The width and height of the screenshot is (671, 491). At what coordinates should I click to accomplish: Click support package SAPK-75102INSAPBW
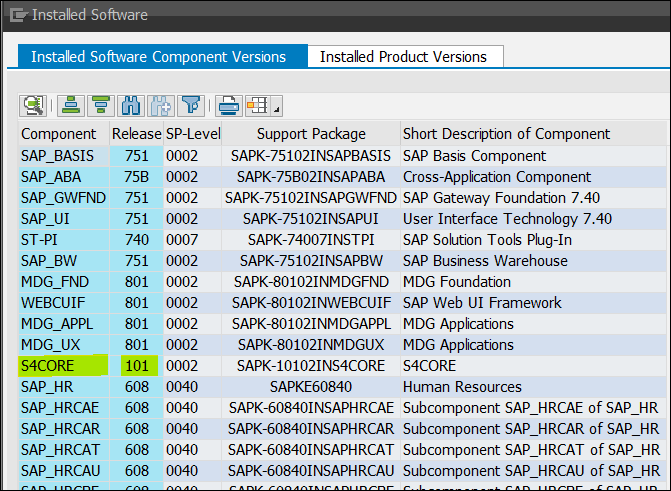click(x=311, y=261)
